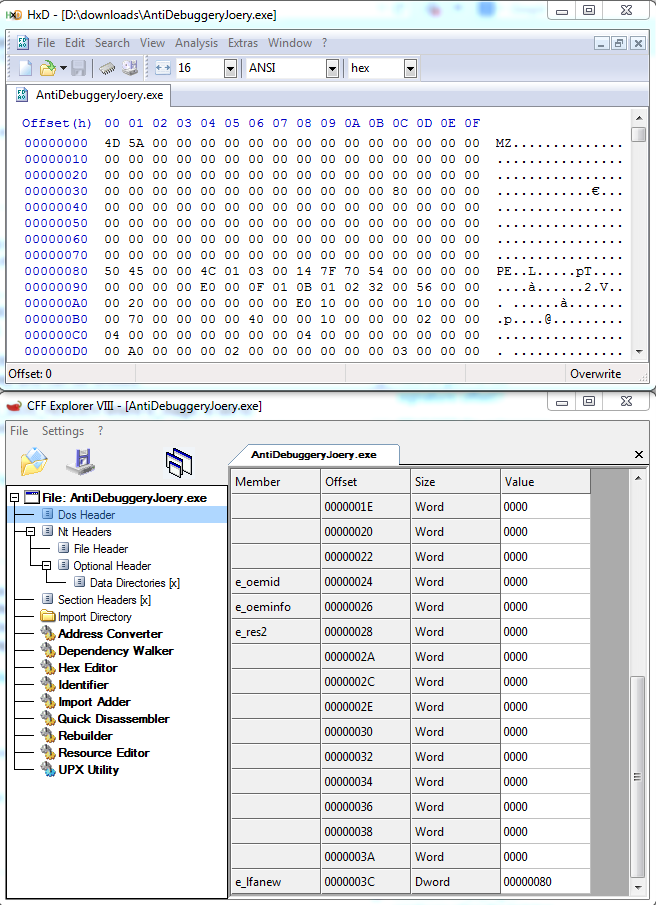
Task: Open HxD Window menu
Action: (x=290, y=43)
